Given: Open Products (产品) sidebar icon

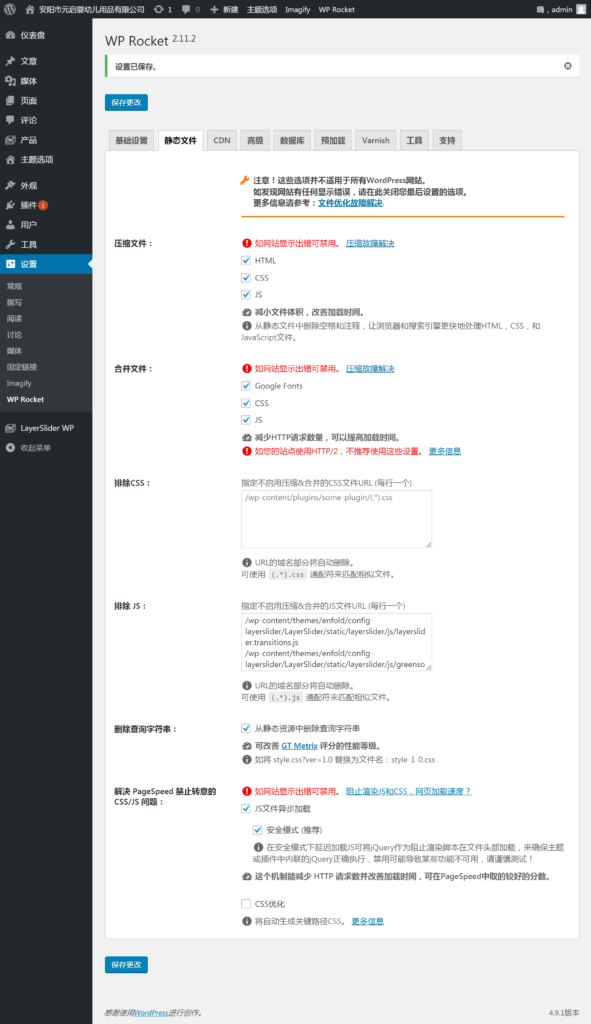Looking at the screenshot, I should point(10,140).
